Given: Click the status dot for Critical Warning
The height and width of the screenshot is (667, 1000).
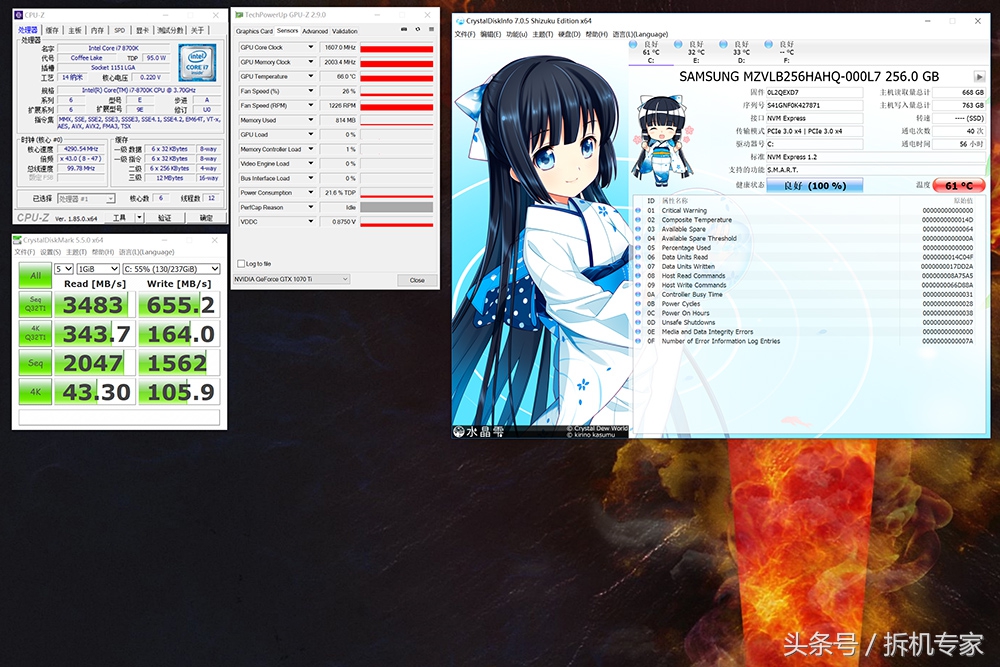Looking at the screenshot, I should pos(639,211).
